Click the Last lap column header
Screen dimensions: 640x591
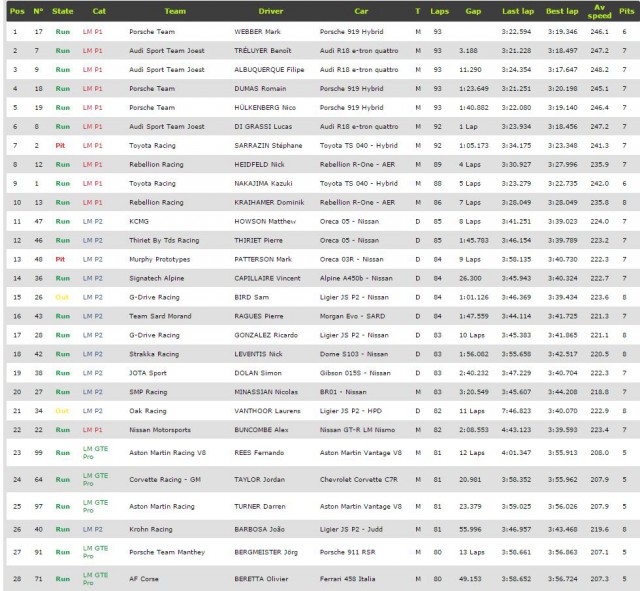pos(518,11)
